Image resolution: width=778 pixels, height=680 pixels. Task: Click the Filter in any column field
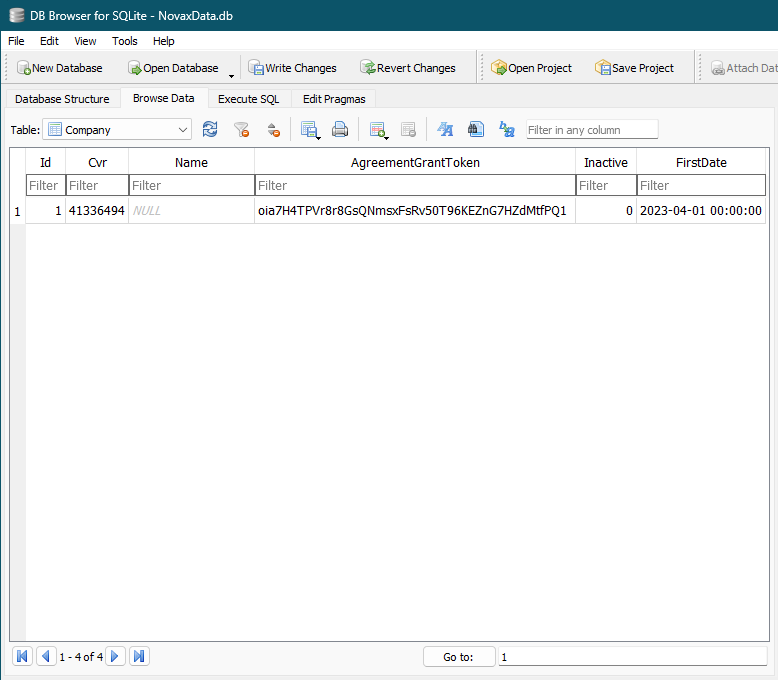(x=592, y=130)
